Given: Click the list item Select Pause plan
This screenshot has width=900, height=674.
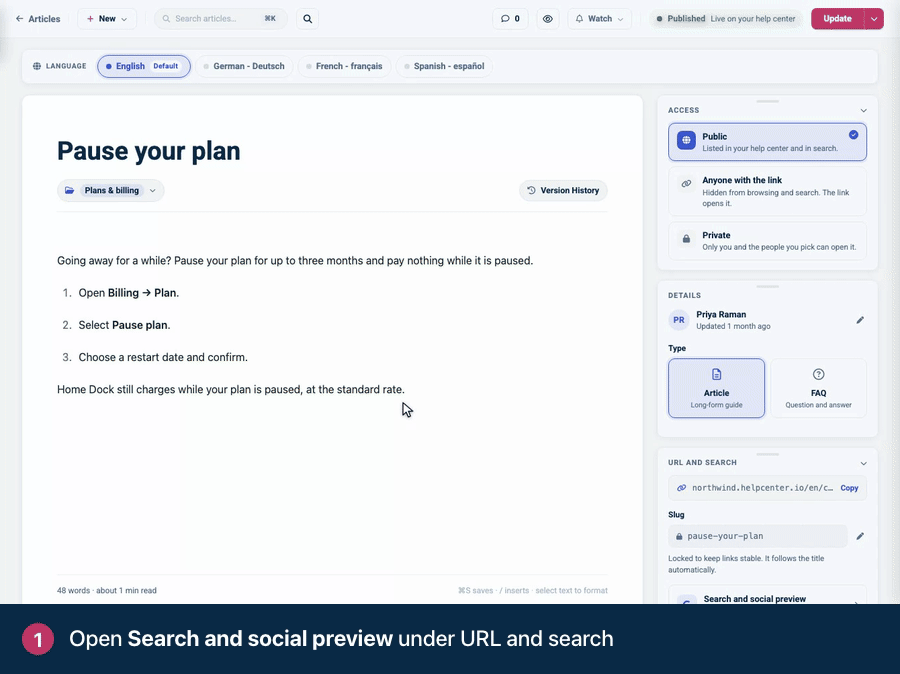Looking at the screenshot, I should click(124, 325).
